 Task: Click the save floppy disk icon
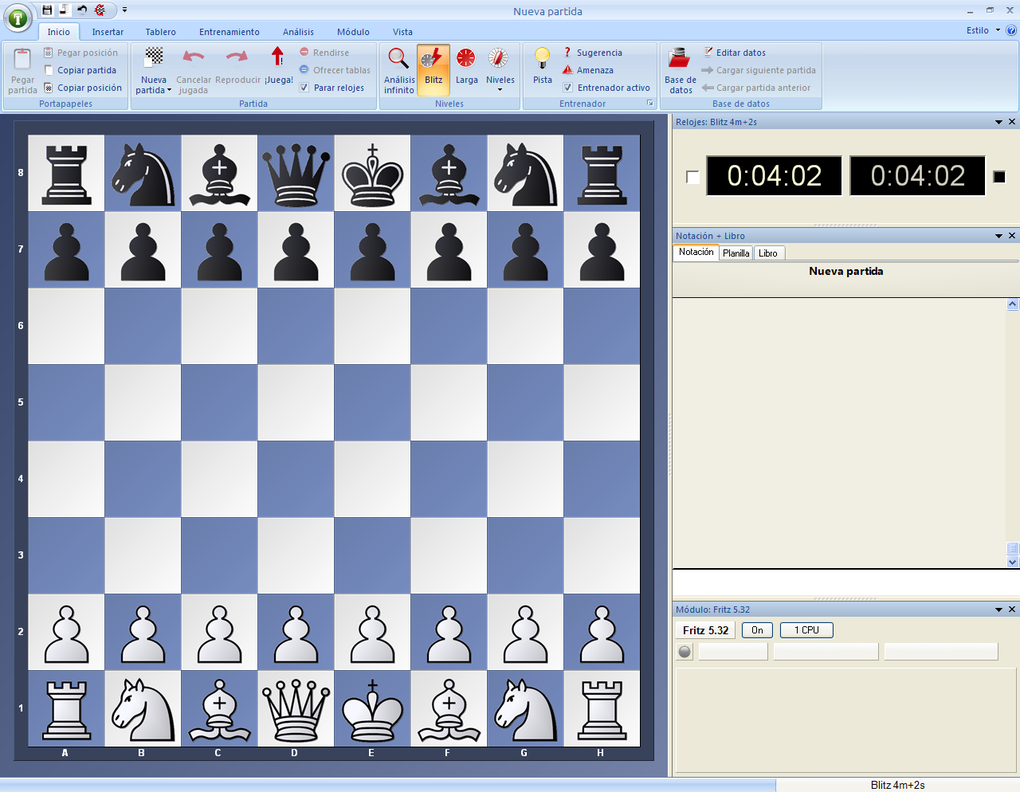point(47,10)
